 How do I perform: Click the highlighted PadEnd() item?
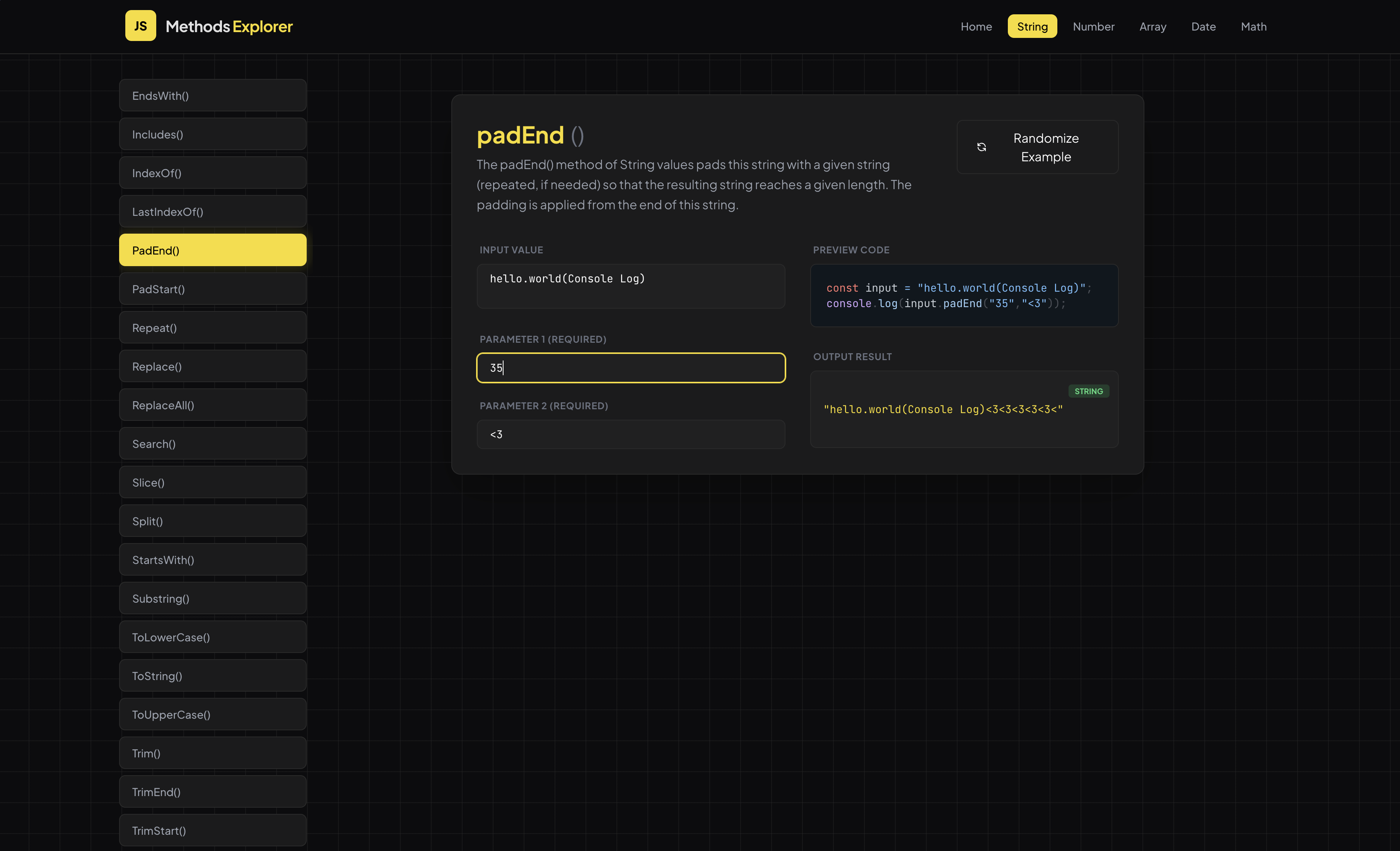(x=213, y=250)
